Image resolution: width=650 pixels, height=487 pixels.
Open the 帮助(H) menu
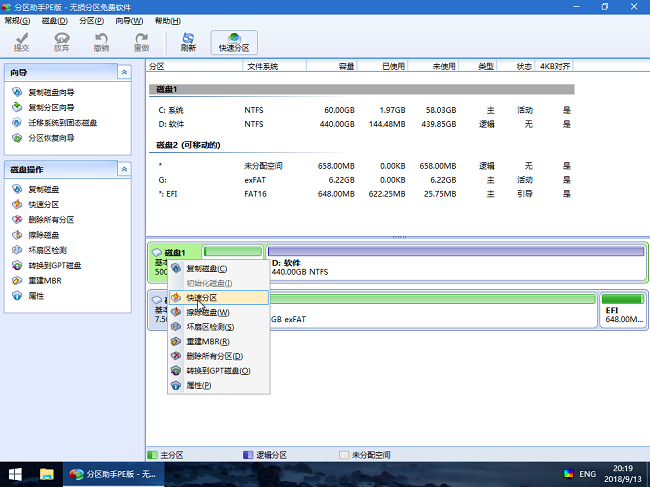point(157,20)
